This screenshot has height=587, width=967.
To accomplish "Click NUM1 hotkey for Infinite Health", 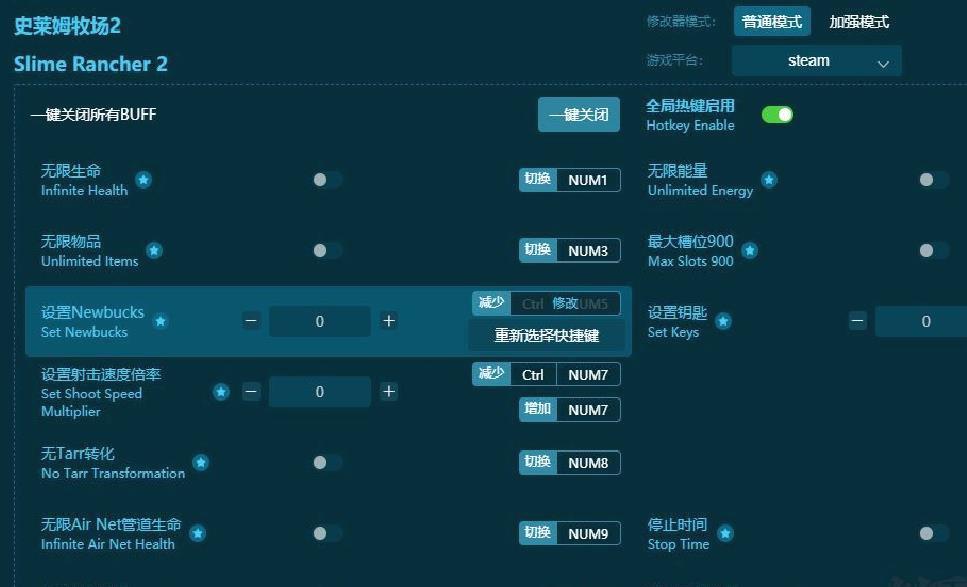I will [570, 180].
